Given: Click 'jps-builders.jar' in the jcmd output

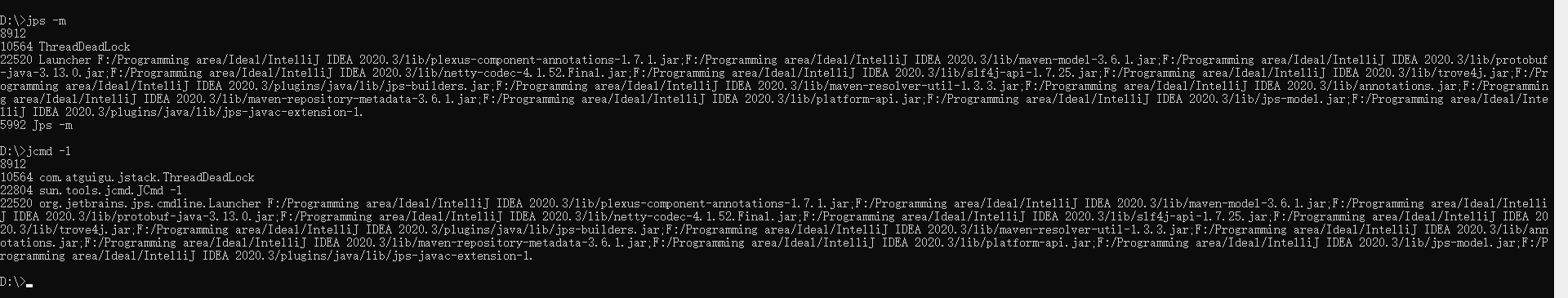Looking at the screenshot, I should (x=608, y=229).
